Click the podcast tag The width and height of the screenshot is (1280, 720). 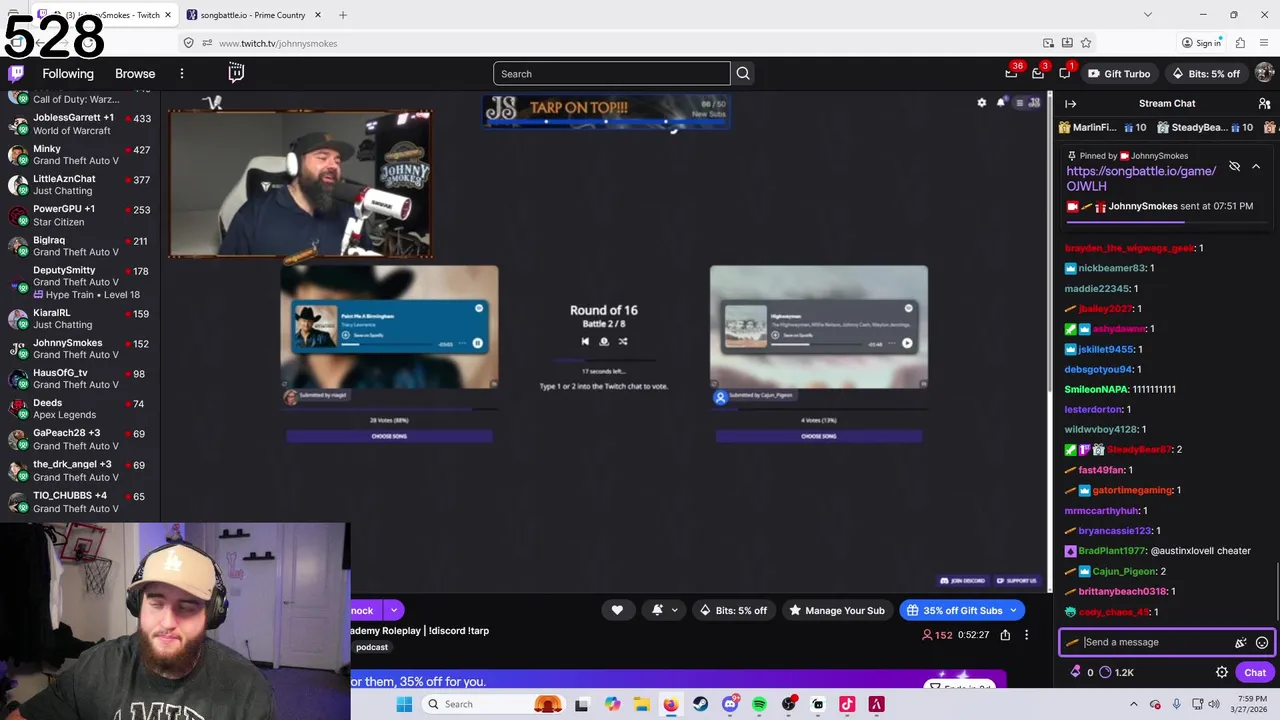pyautogui.click(x=372, y=647)
